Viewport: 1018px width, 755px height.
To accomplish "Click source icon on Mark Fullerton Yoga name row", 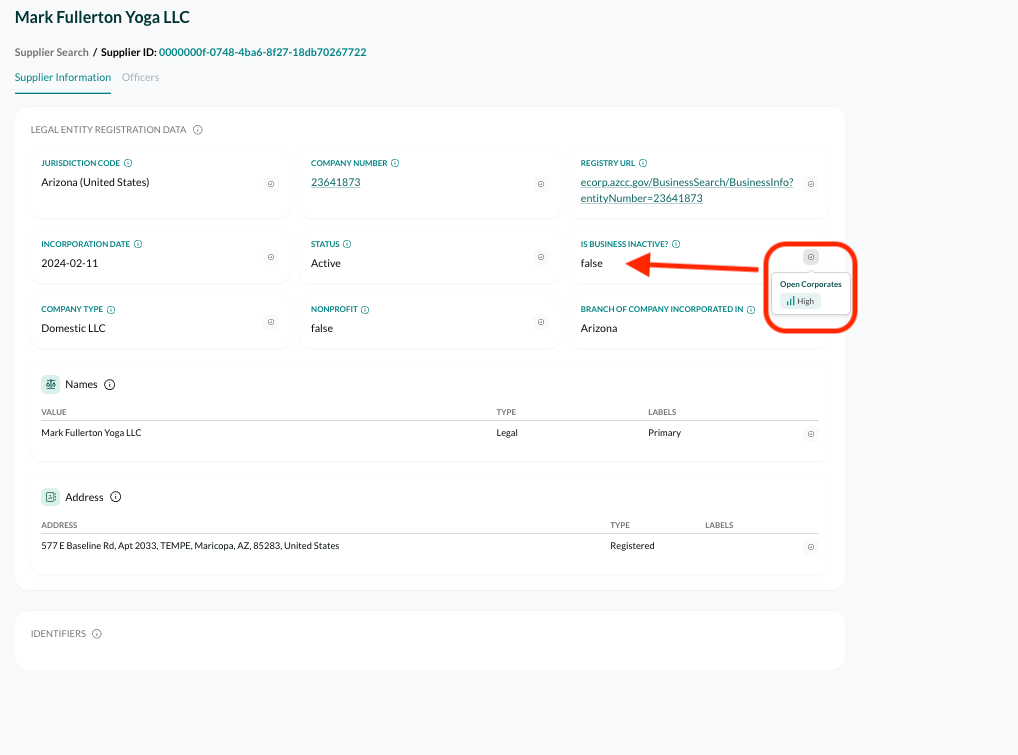I will coord(811,434).
